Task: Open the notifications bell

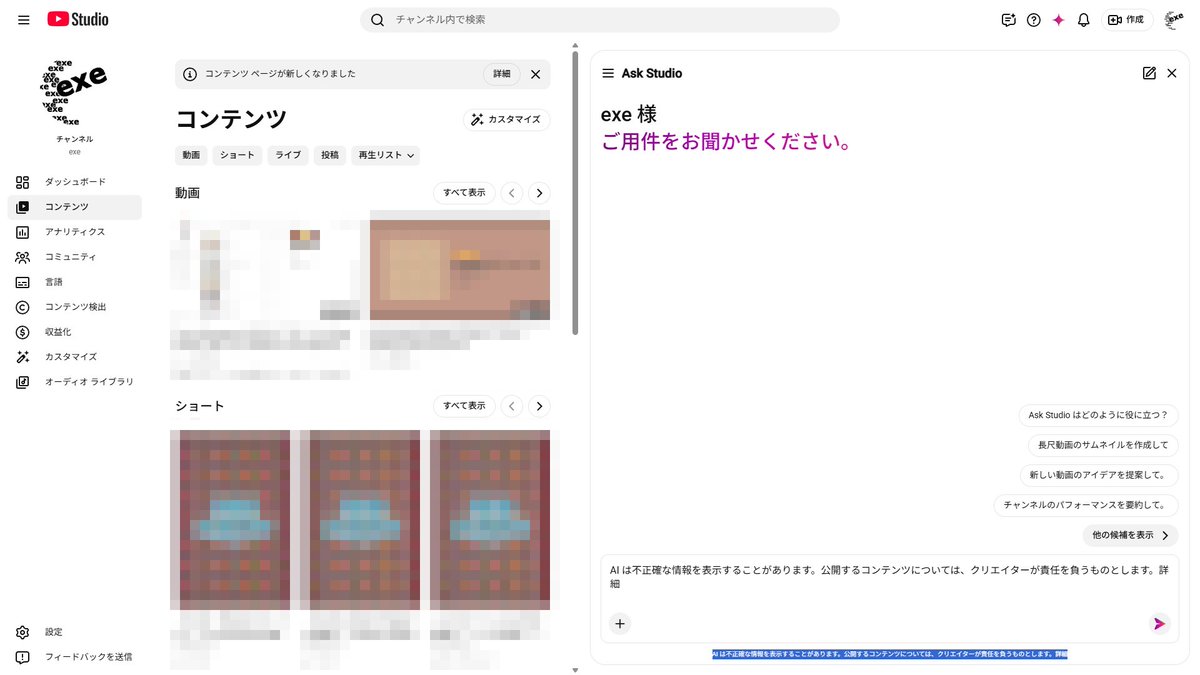Action: [x=1083, y=20]
